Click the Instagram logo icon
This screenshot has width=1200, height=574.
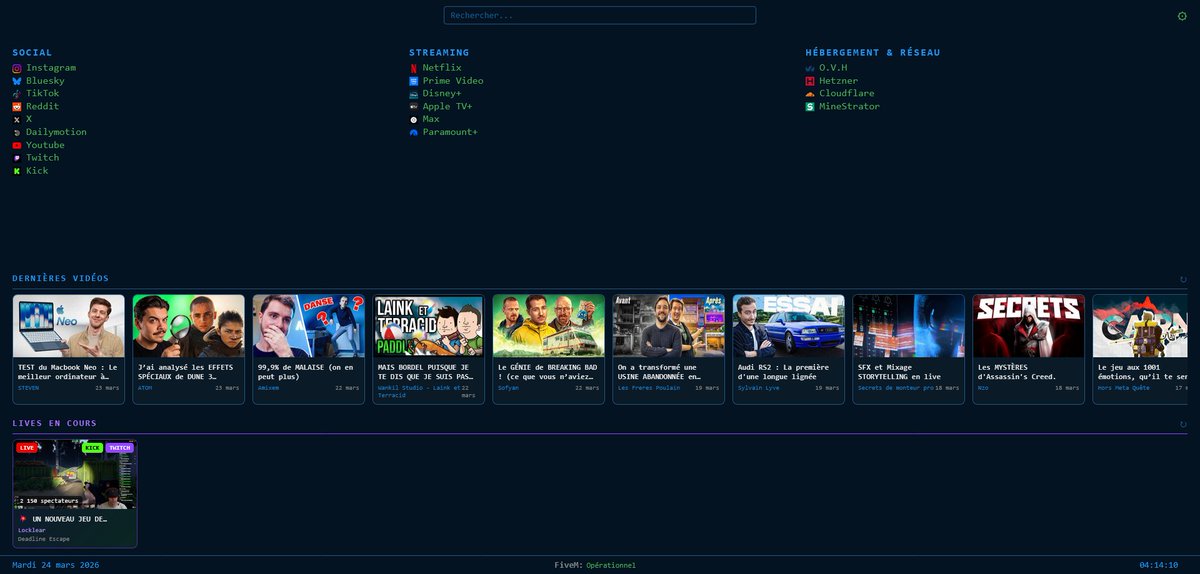pyautogui.click(x=17, y=68)
